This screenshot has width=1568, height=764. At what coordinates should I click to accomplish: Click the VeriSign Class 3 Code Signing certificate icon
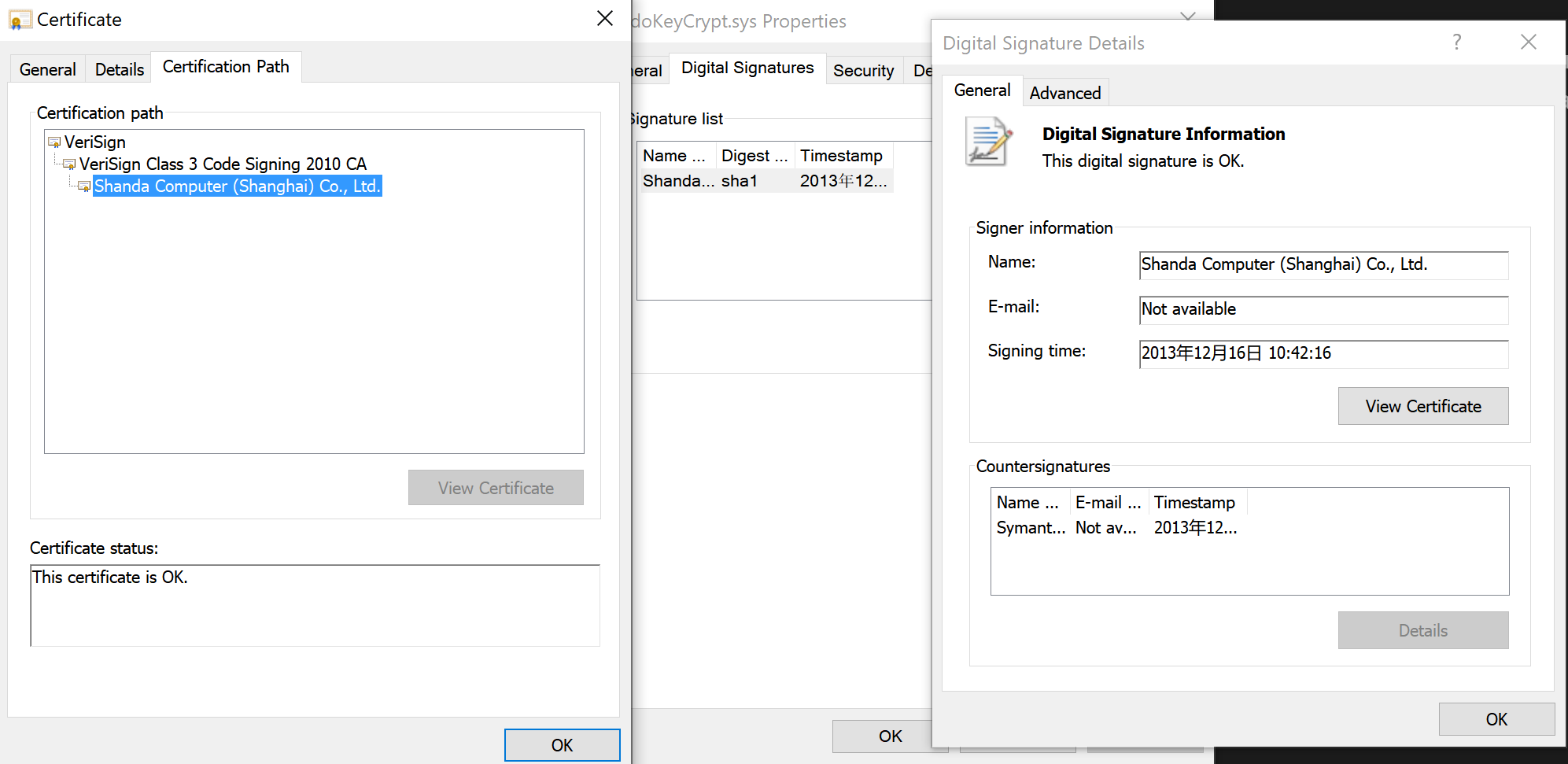(69, 164)
